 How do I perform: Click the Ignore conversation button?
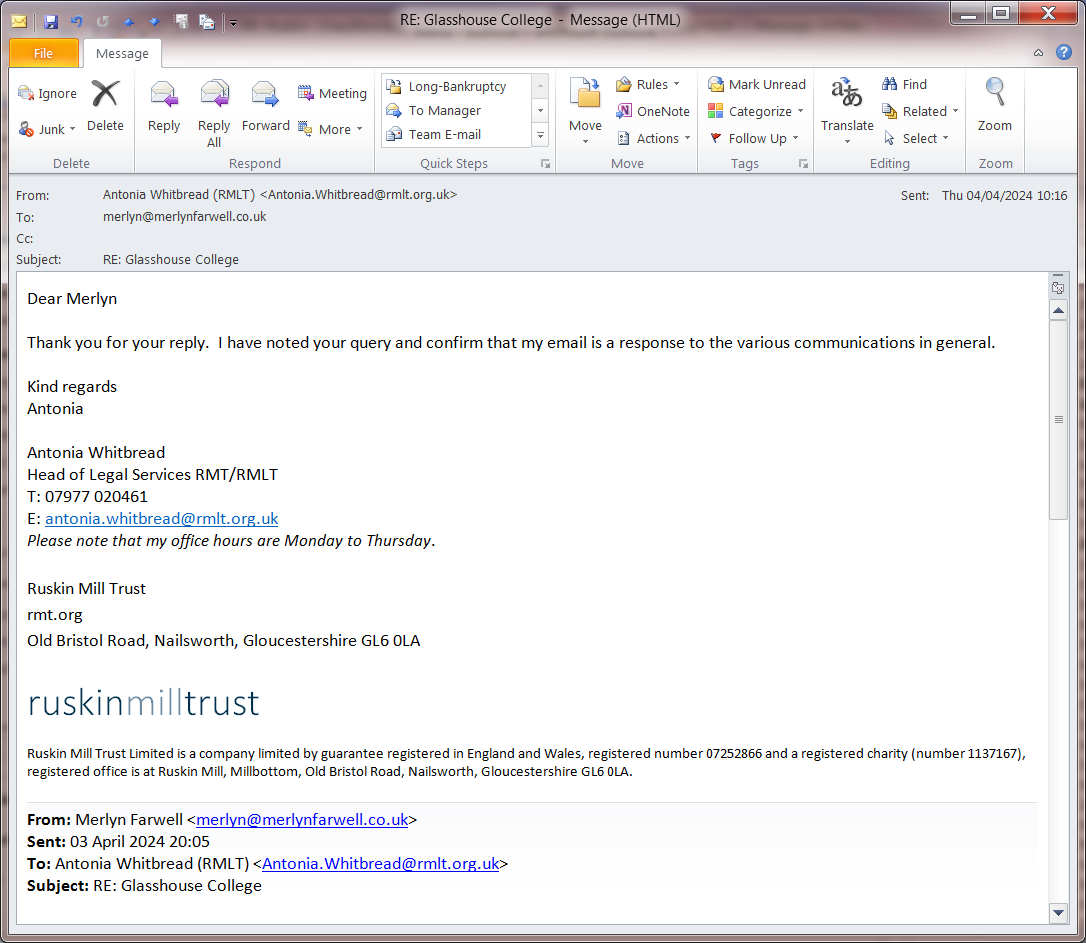(x=47, y=93)
